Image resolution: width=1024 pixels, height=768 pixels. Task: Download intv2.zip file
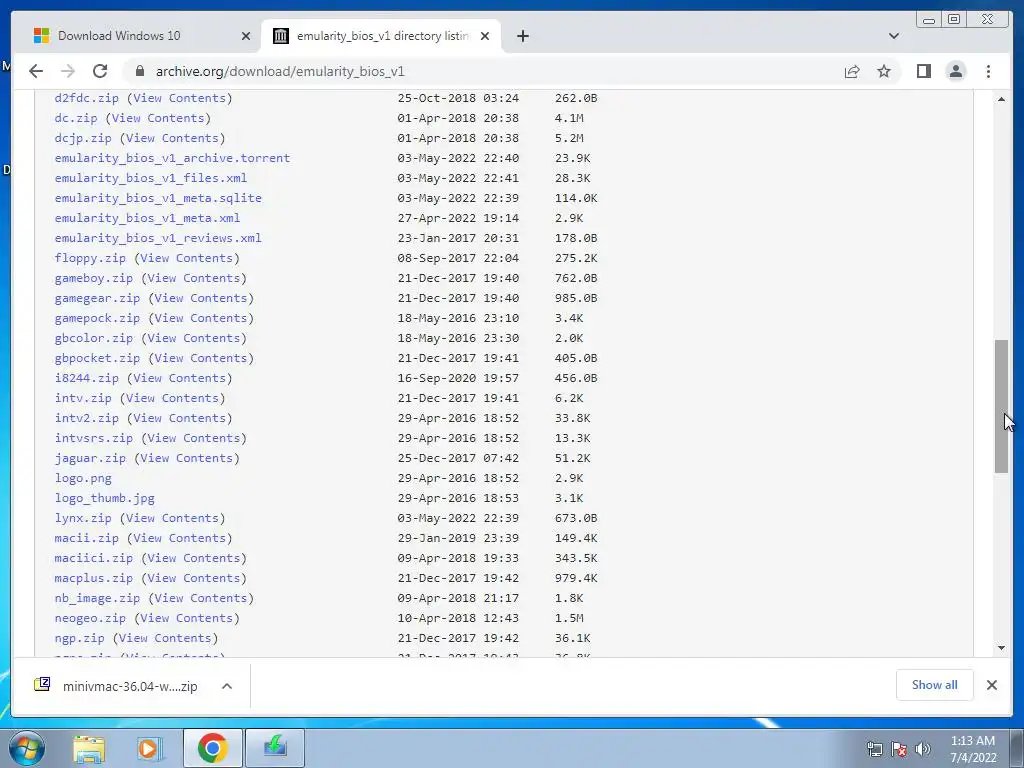[x=87, y=418]
